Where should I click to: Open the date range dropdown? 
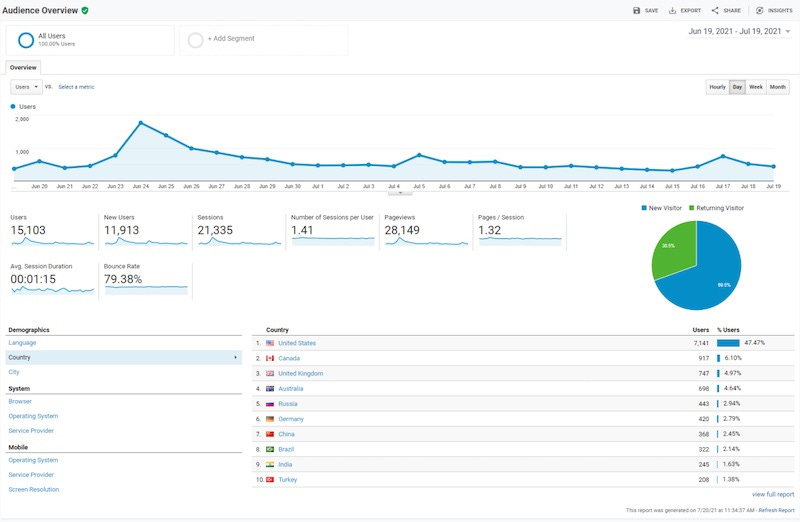(739, 31)
